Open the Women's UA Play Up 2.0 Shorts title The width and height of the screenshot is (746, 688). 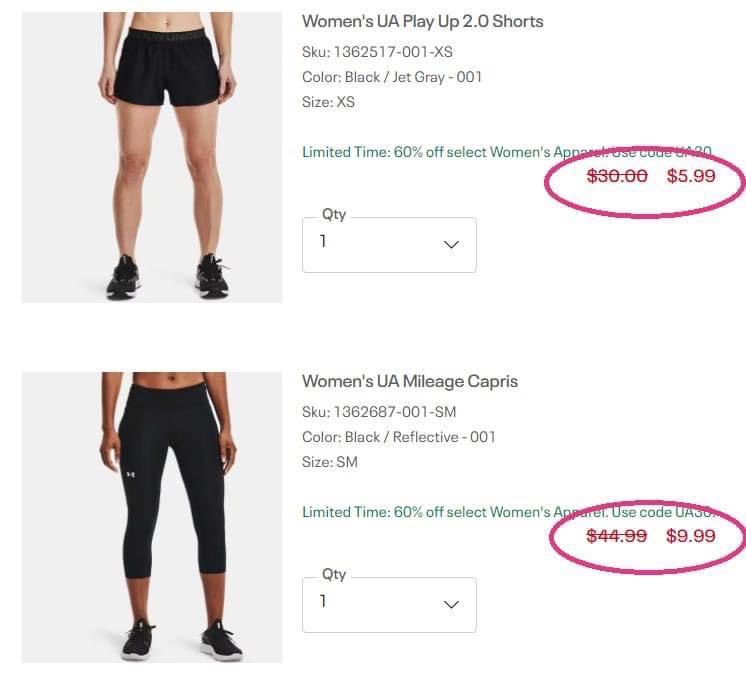(422, 21)
